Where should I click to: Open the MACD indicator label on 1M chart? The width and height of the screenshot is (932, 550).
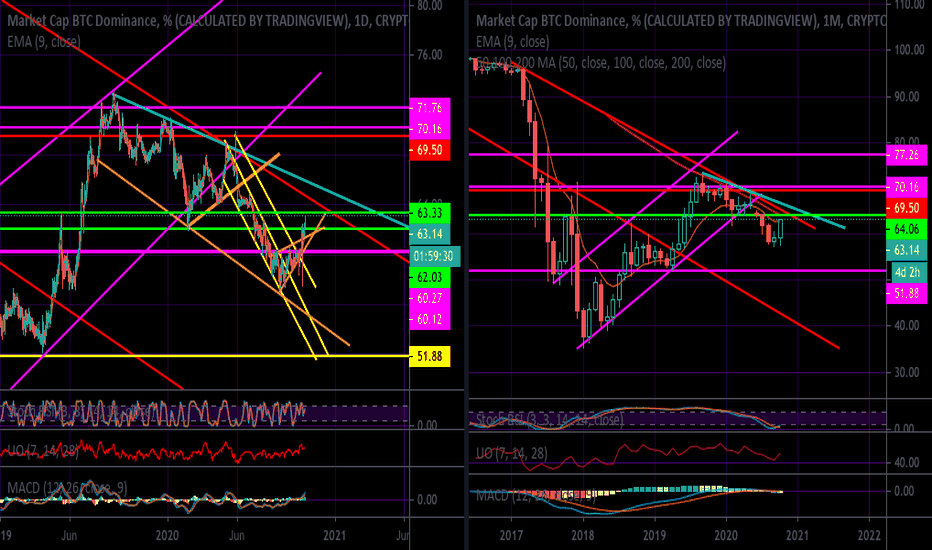[x=535, y=495]
